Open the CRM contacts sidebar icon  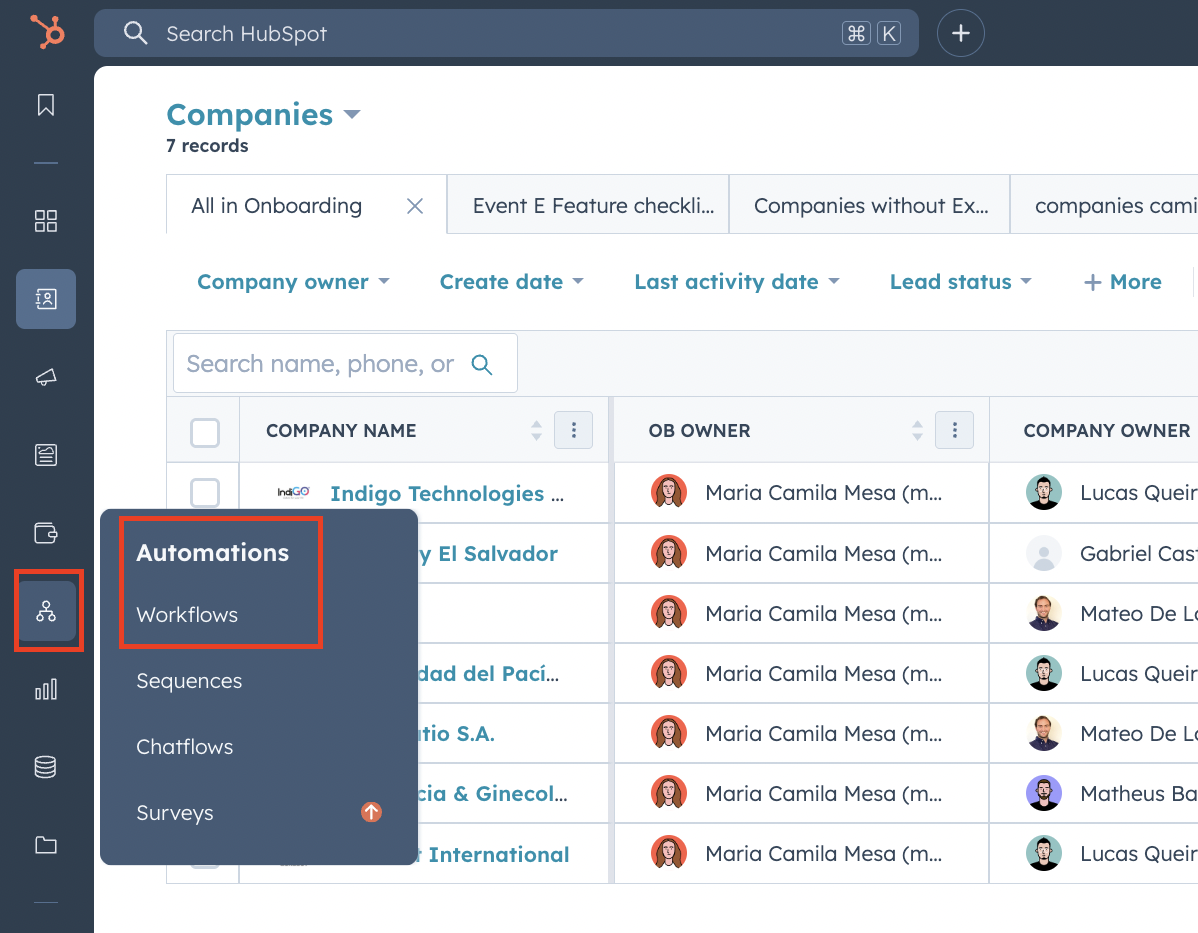46,299
